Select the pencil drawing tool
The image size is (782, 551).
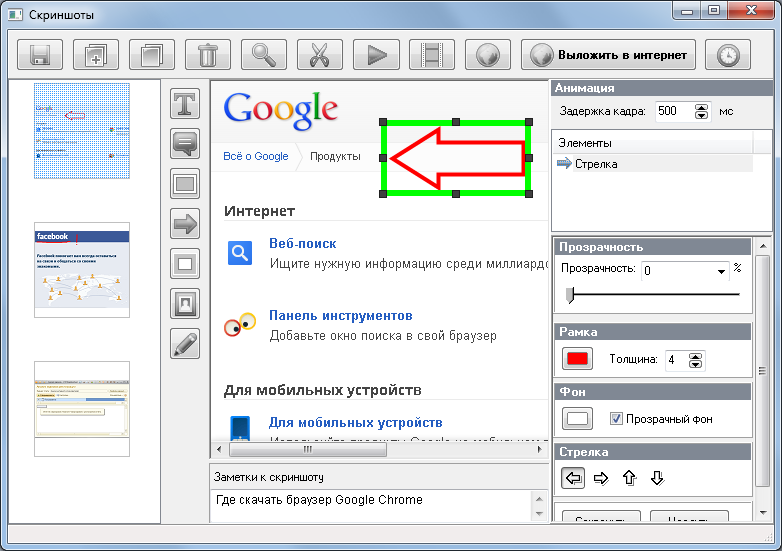click(185, 343)
